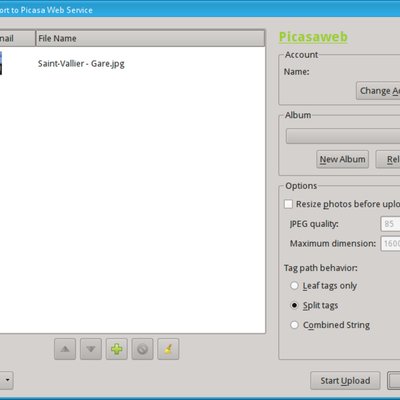Remove selected image with prohibition icon

142,349
